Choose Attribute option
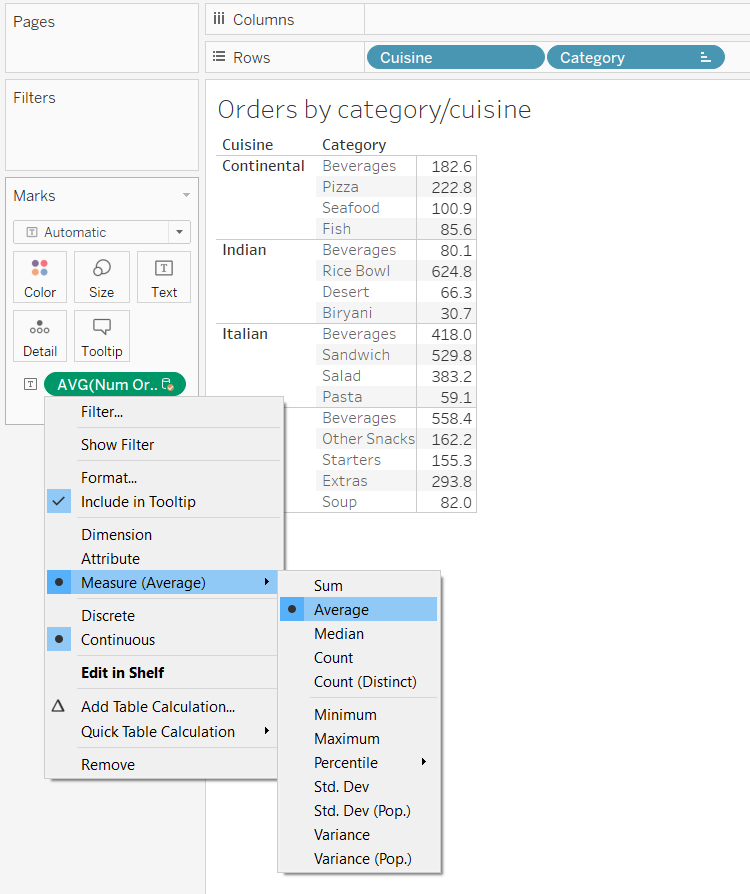The height and width of the screenshot is (894, 750). click(x=162, y=559)
